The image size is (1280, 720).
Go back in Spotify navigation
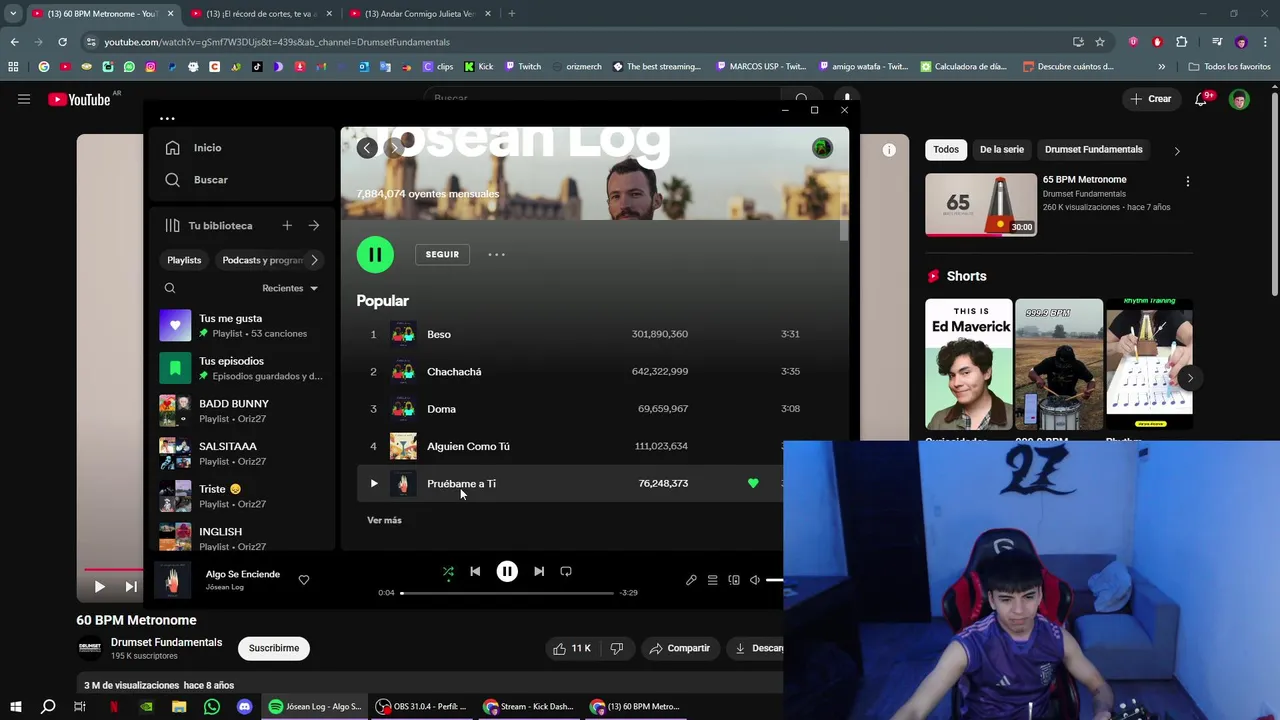tap(367, 148)
